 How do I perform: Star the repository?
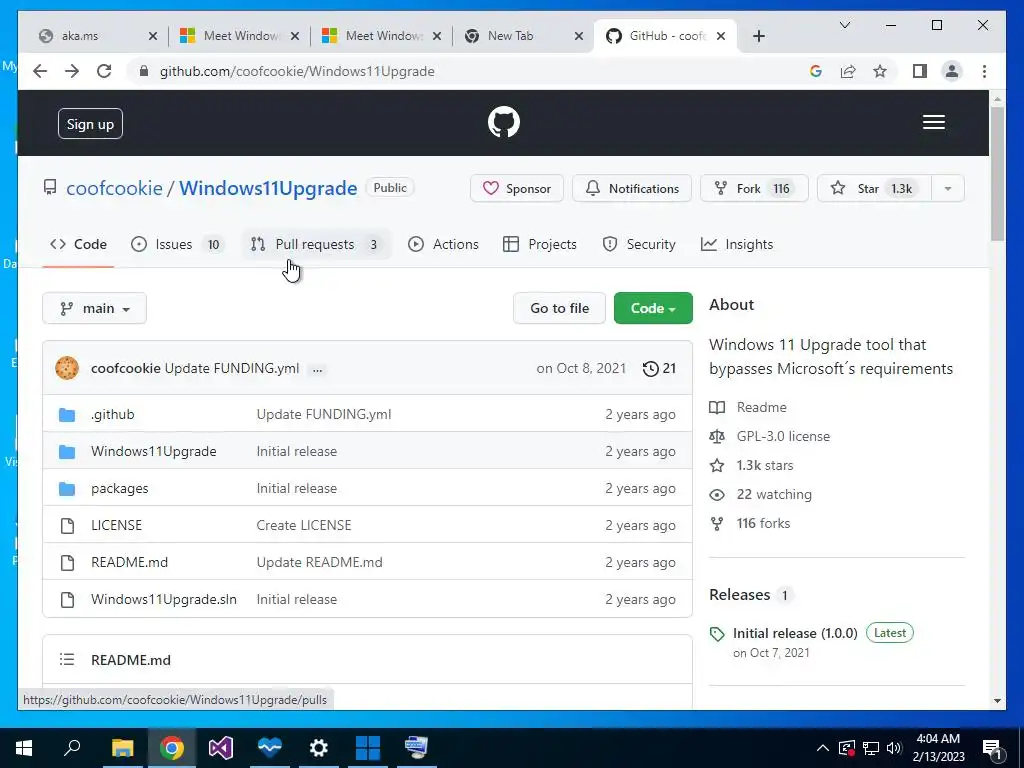(874, 189)
